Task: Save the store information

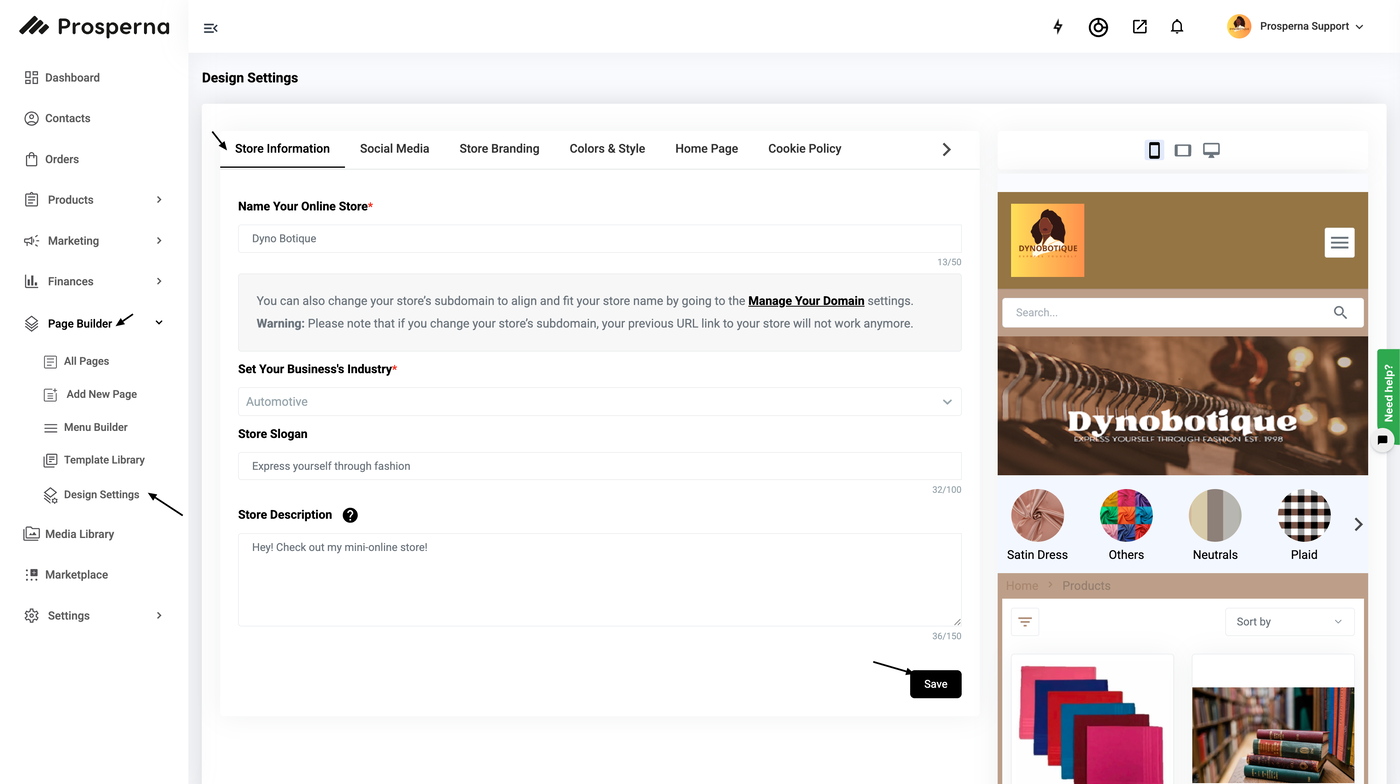Action: coord(935,684)
